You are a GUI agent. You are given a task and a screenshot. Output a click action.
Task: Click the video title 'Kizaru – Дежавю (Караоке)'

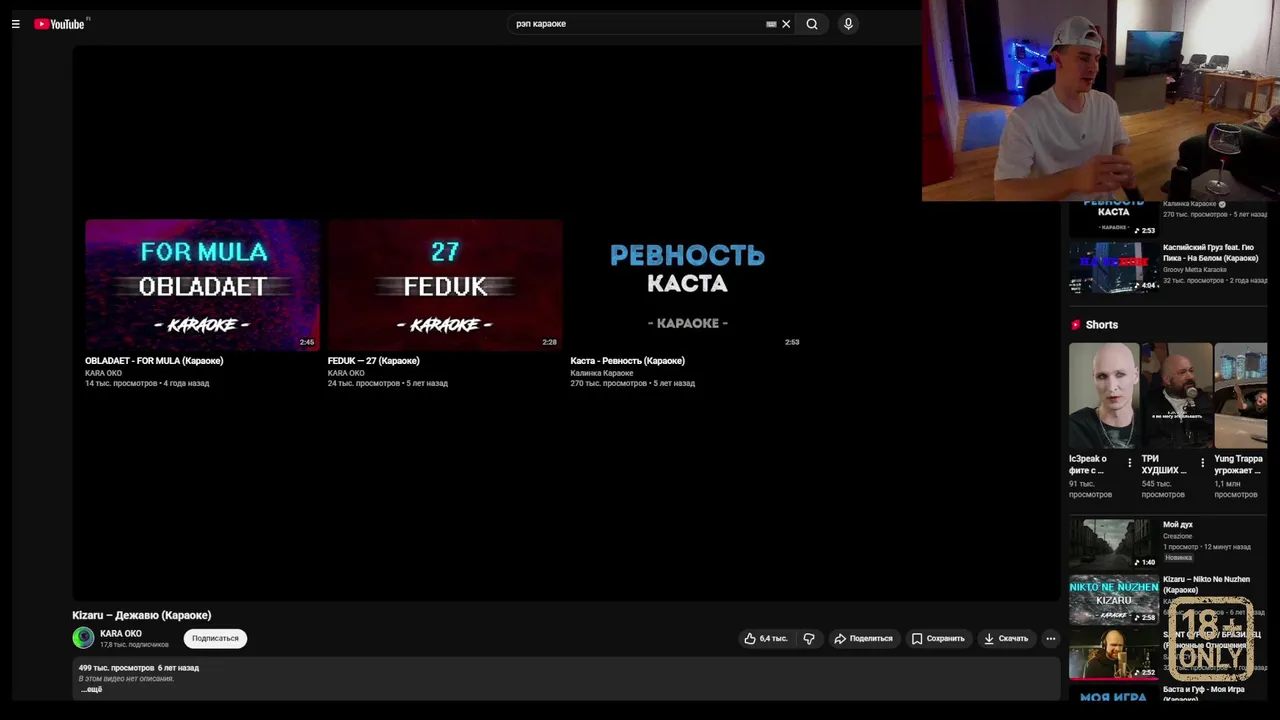pyautogui.click(x=142, y=615)
